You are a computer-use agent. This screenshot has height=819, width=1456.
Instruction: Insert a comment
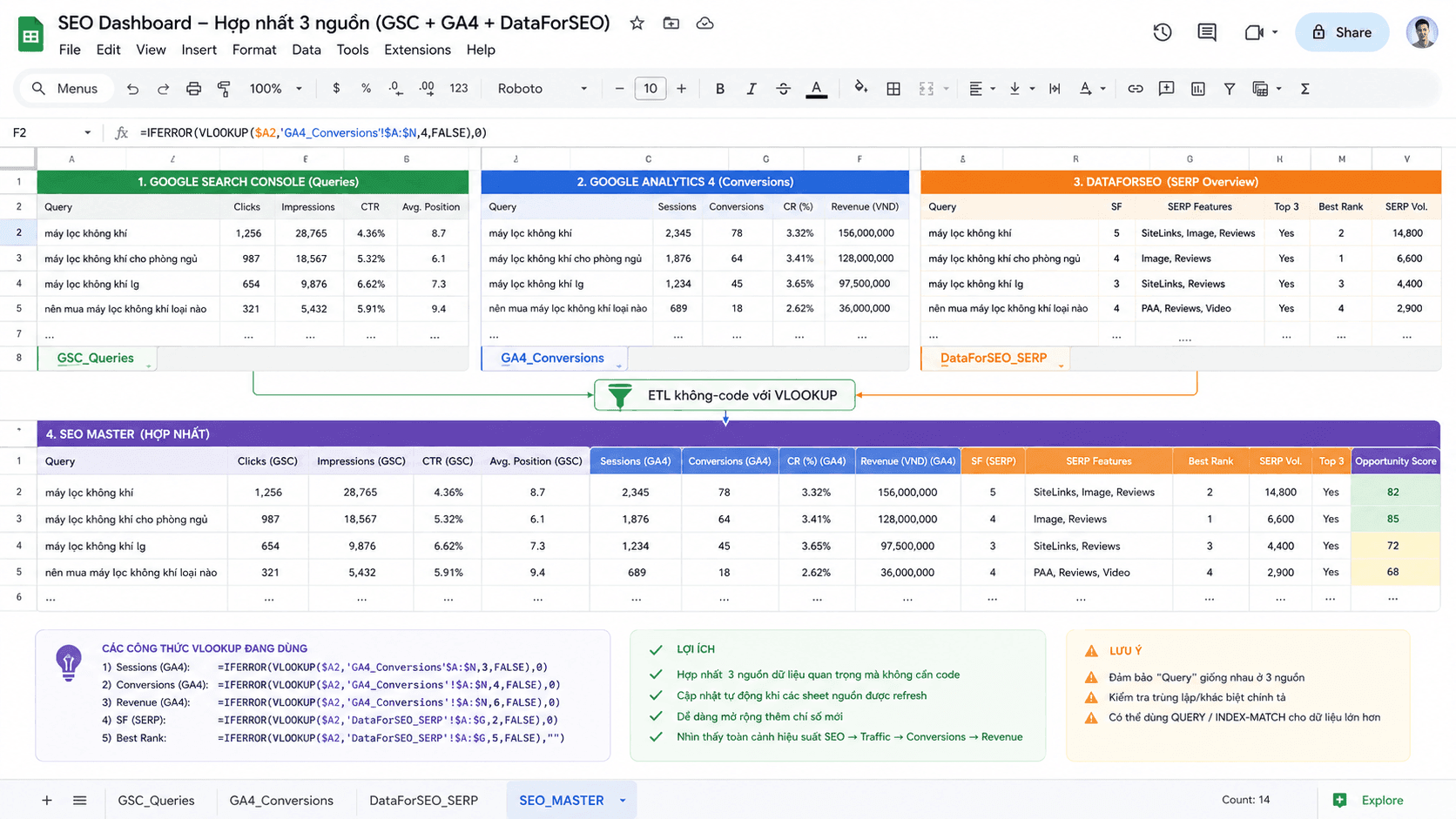(1166, 89)
